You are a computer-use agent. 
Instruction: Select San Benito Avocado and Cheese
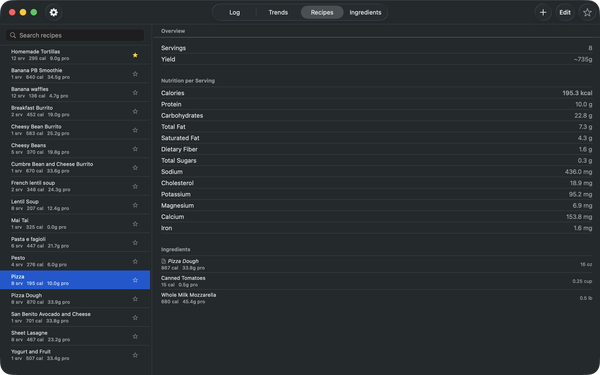click(75, 318)
